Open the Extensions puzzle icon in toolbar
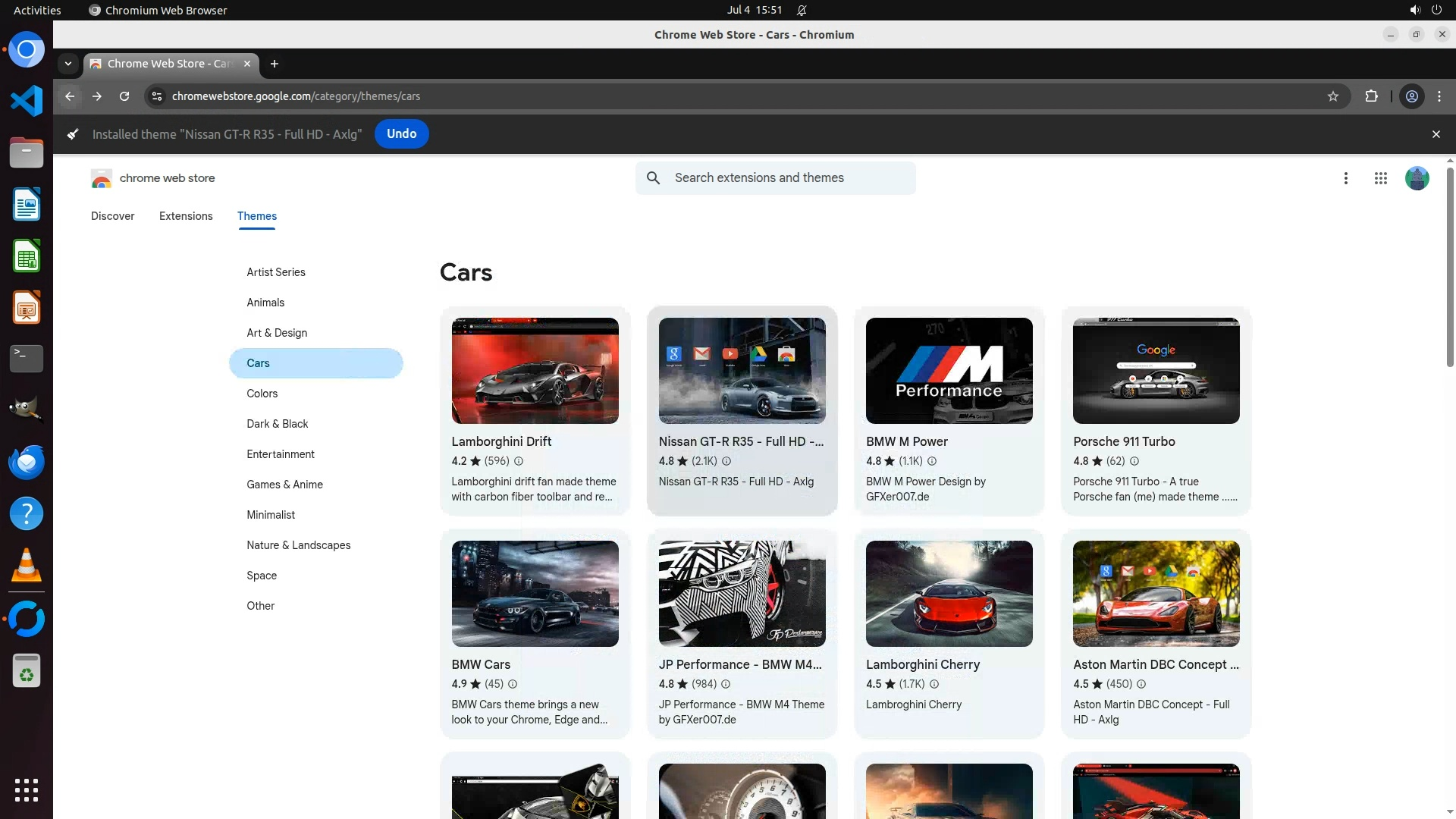Screen dimensions: 1456x819 tap(1371, 96)
